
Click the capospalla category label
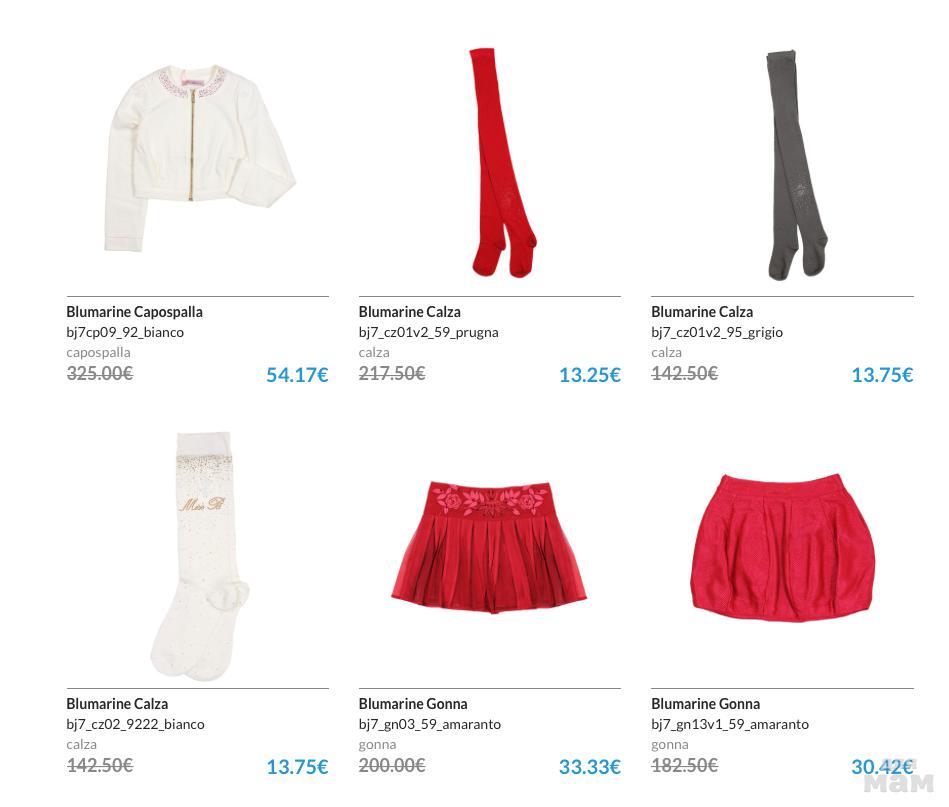tap(98, 352)
